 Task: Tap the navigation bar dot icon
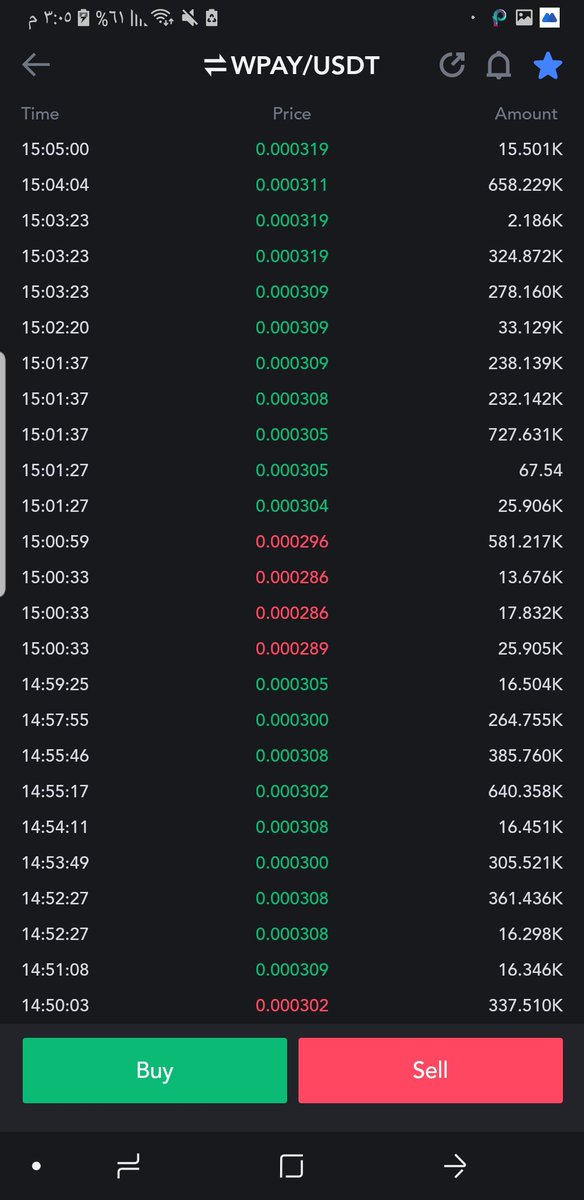[36, 1166]
